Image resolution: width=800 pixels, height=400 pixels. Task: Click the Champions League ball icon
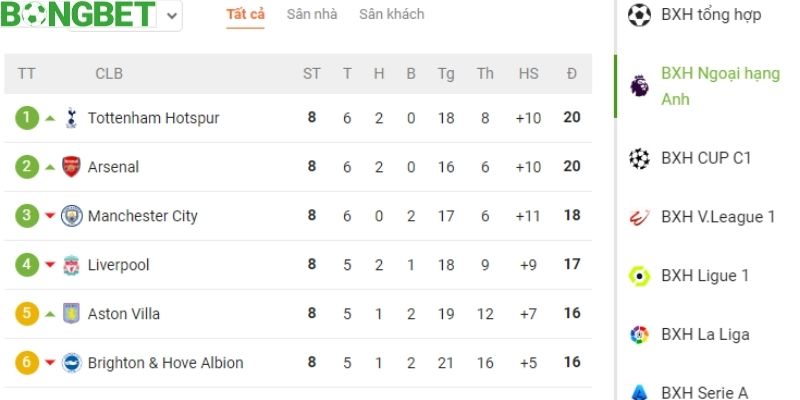coord(639,158)
